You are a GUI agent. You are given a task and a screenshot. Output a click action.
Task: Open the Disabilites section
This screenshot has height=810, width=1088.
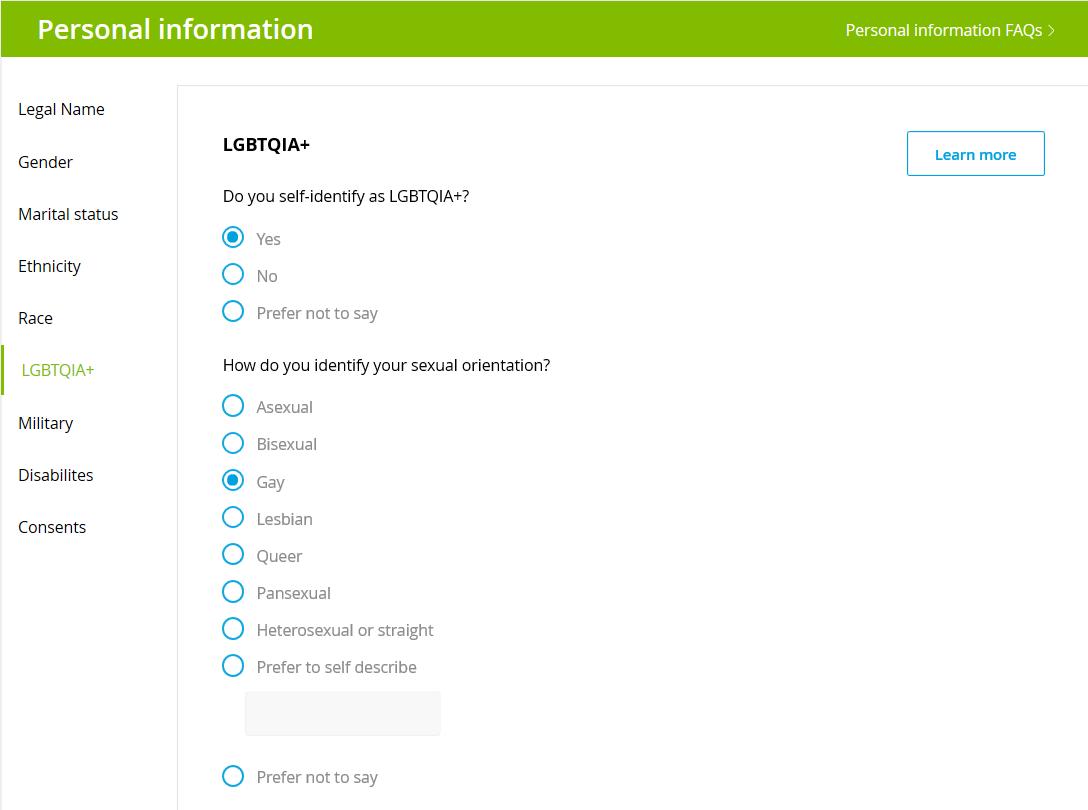(x=56, y=475)
